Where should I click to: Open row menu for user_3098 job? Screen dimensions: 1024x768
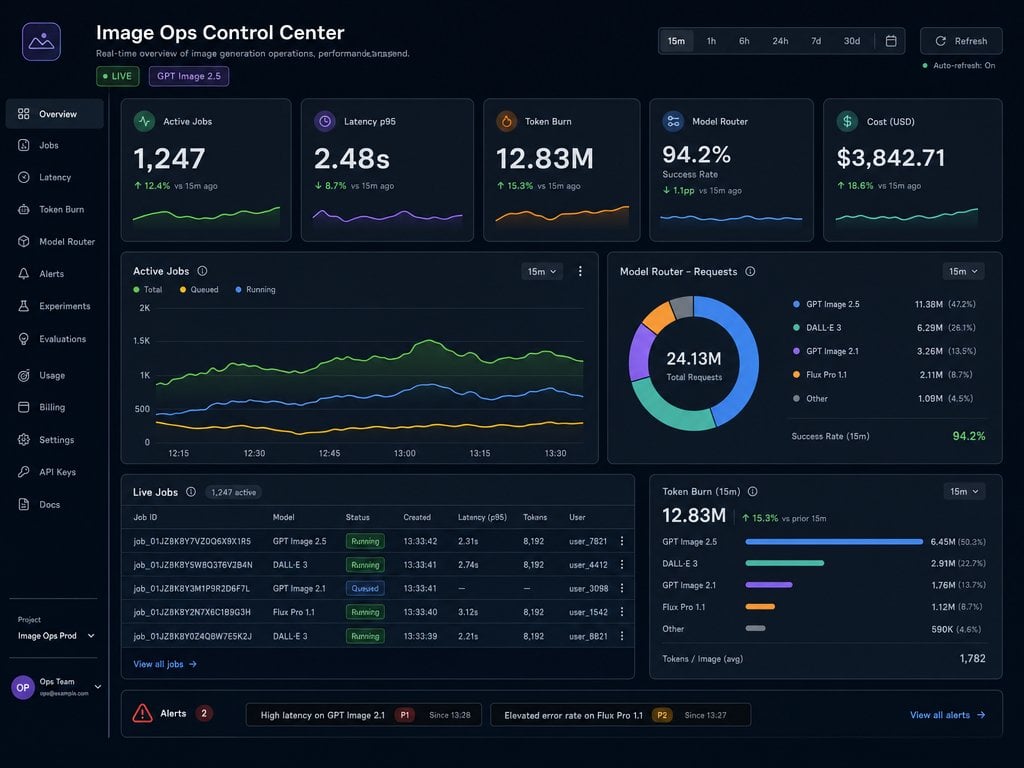coord(622,588)
